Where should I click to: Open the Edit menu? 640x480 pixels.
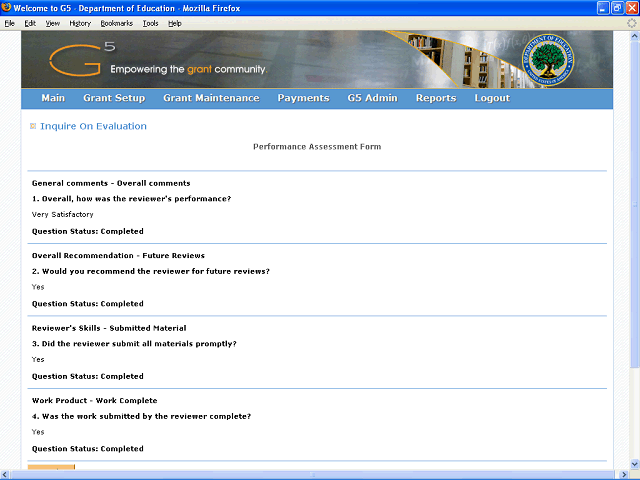[30, 24]
